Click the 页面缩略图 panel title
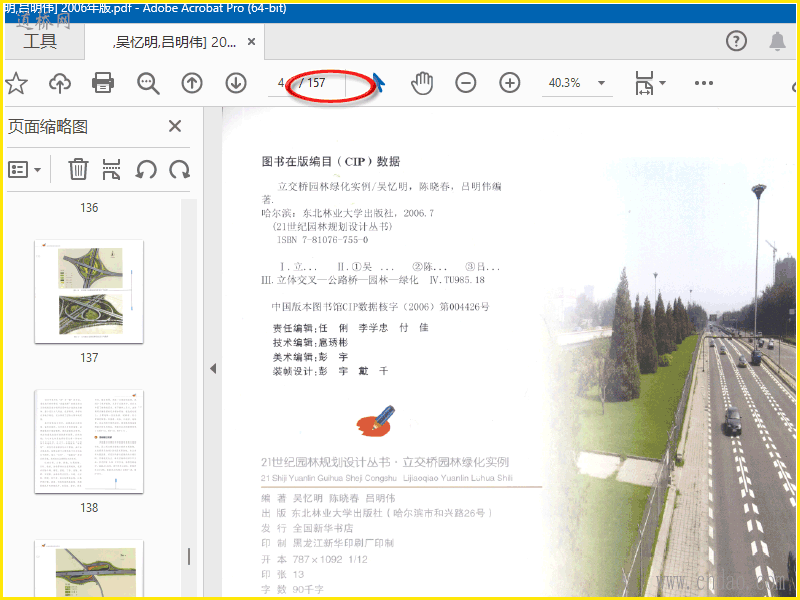The height and width of the screenshot is (600, 800). (x=47, y=127)
